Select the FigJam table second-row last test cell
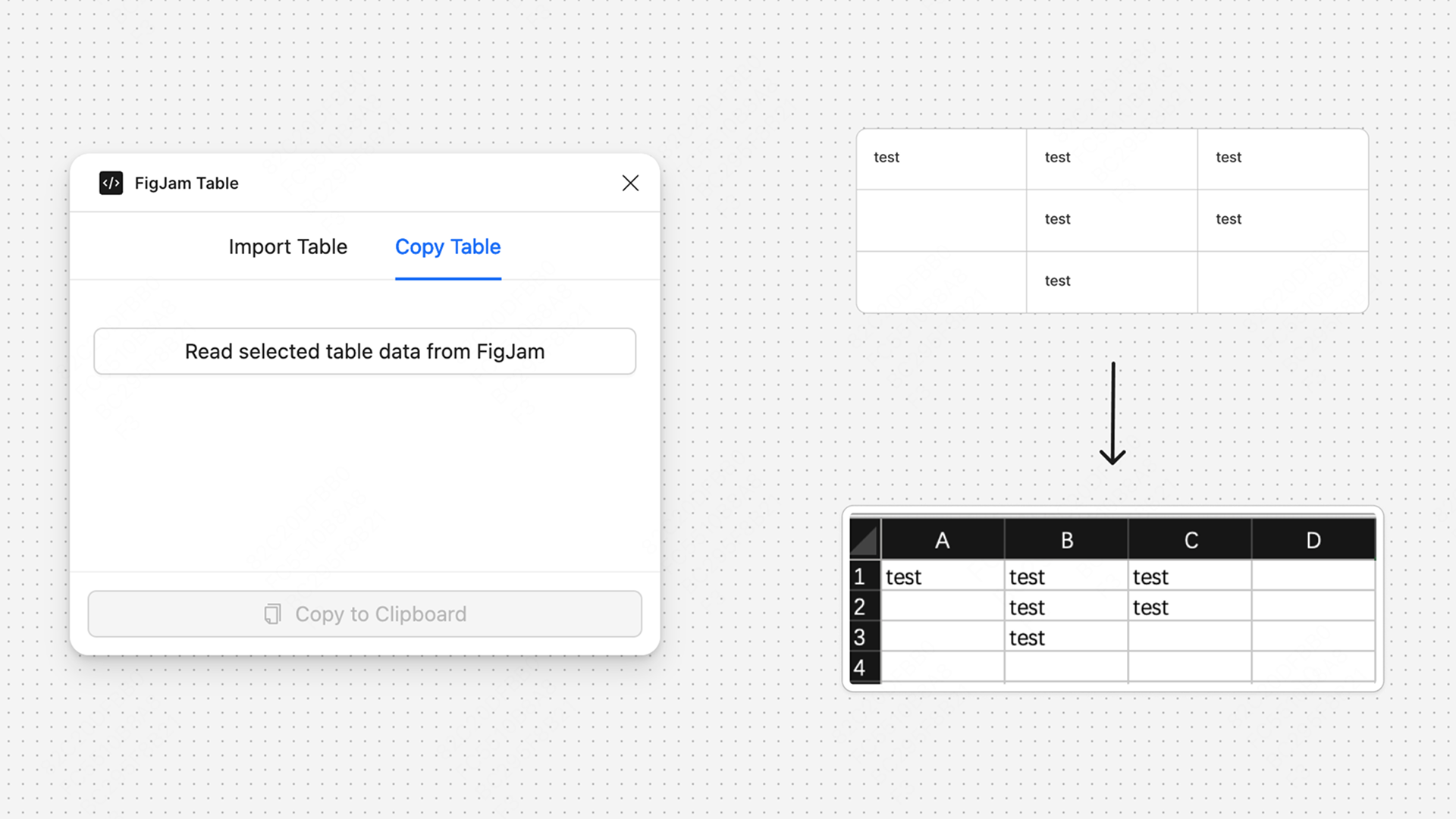Viewport: 1456px width, 819px height. [x=1283, y=220]
